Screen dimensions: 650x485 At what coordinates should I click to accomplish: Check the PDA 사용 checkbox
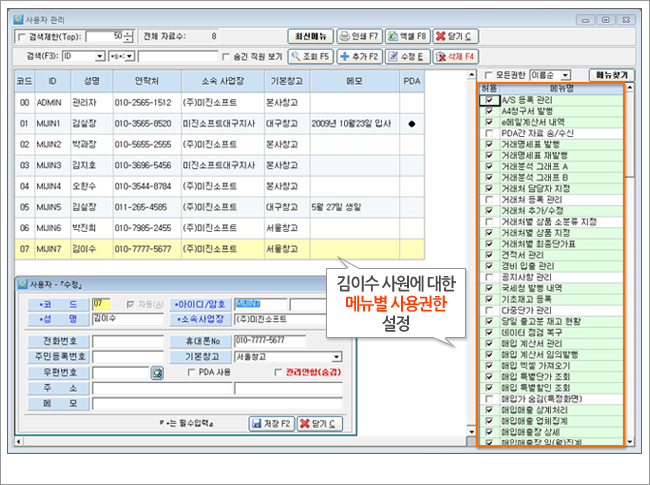(x=193, y=372)
